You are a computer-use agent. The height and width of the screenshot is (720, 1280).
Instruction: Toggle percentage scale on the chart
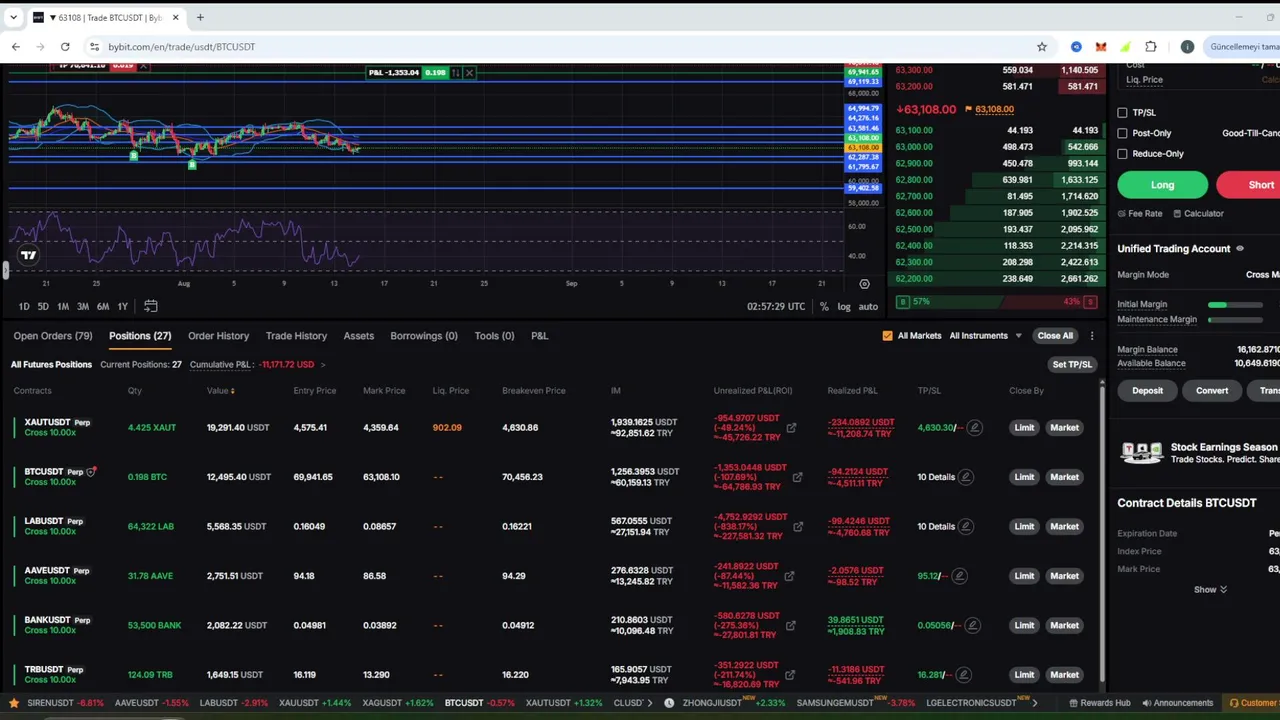824,306
